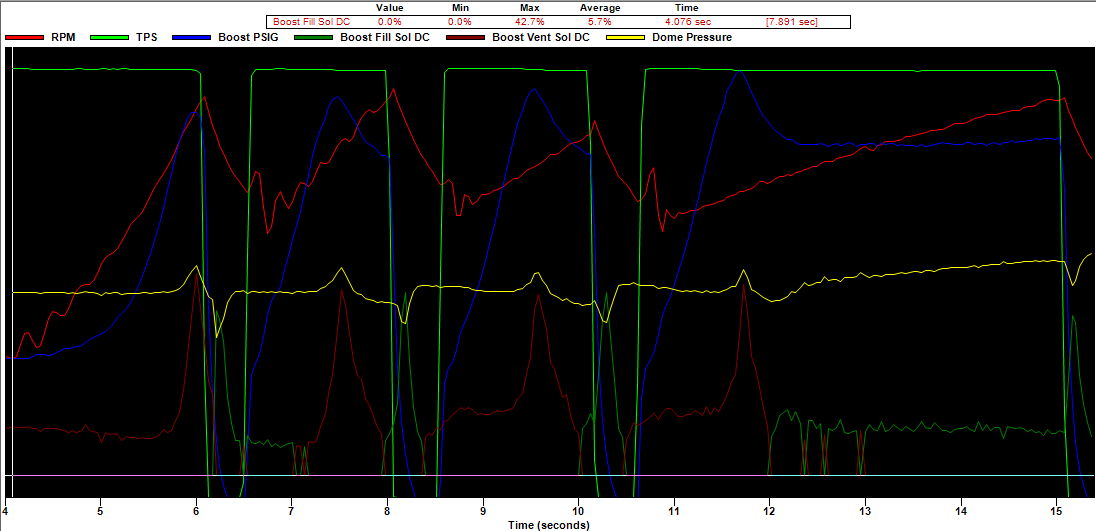This screenshot has height=531, width=1096.
Task: Click the blue Boost PSIG legend swatch
Action: (192, 38)
